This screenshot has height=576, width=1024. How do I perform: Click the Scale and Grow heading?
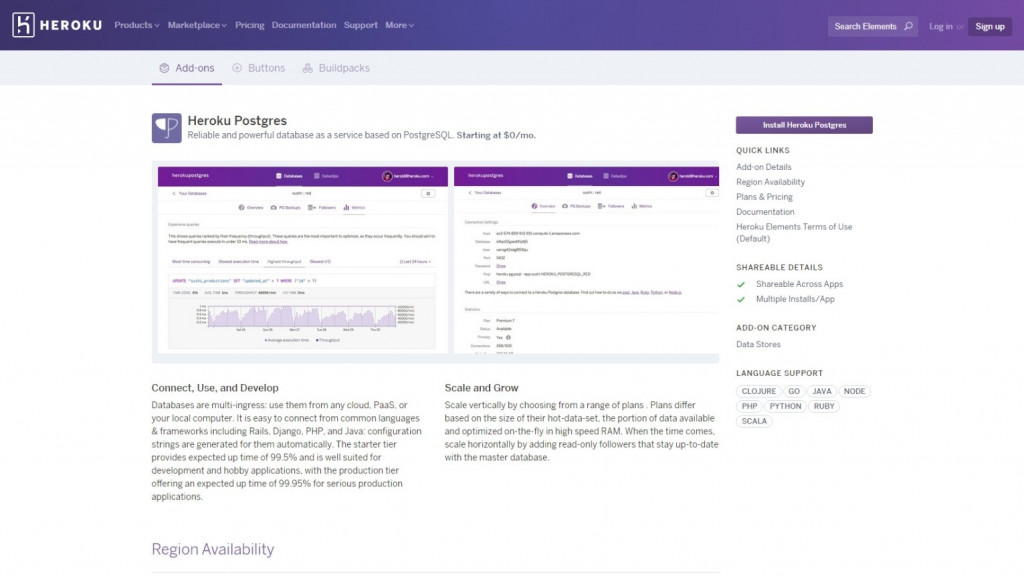point(481,388)
